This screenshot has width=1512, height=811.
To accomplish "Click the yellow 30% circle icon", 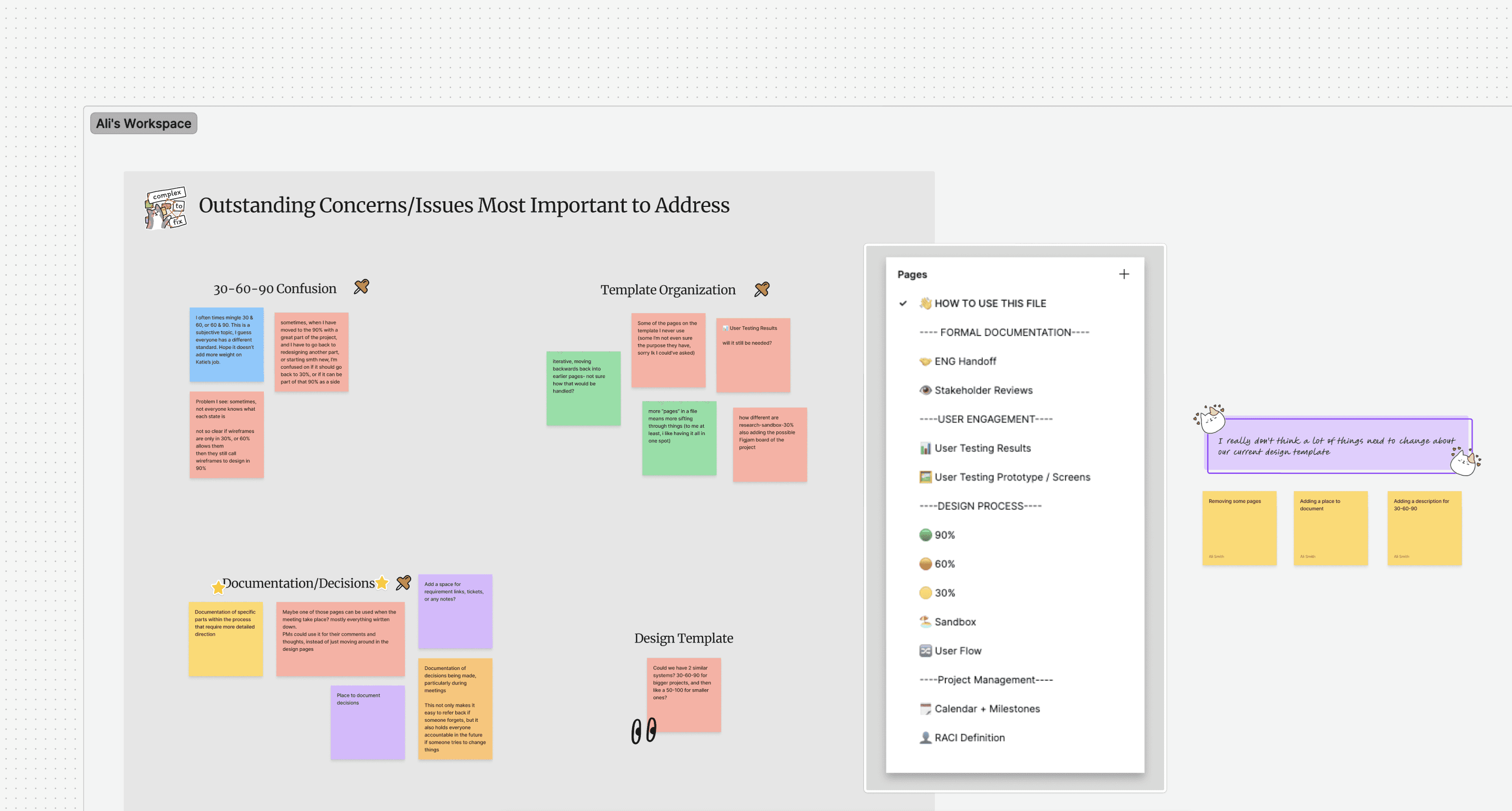I will (x=925, y=593).
